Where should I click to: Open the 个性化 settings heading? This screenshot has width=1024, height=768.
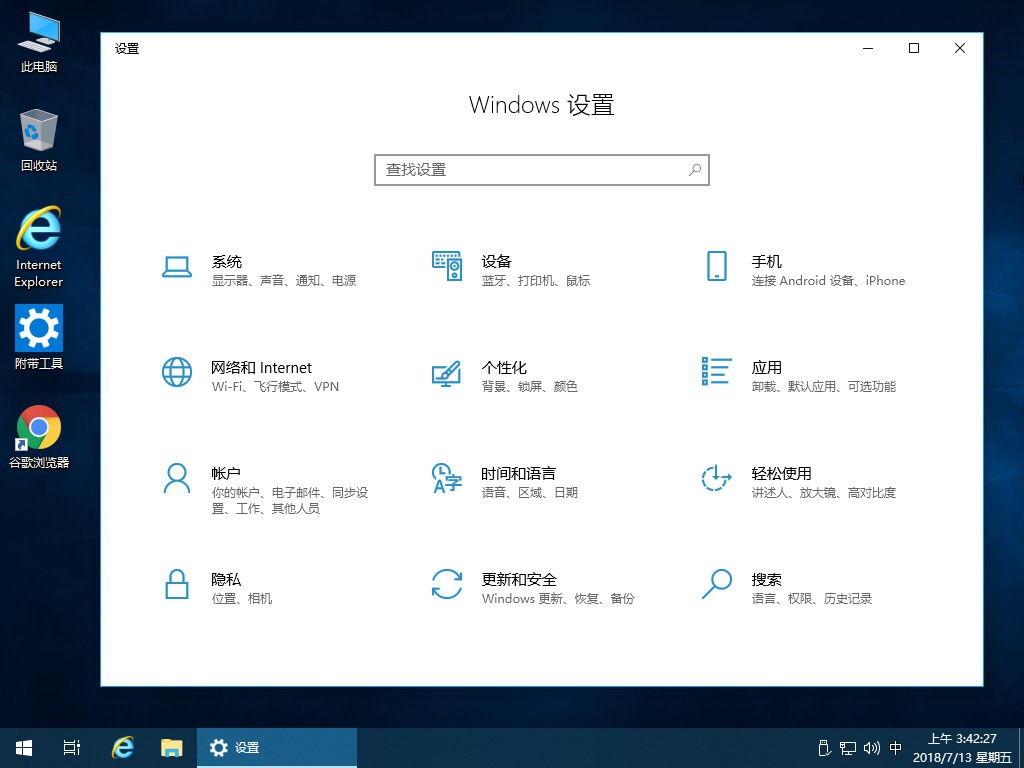[504, 368]
